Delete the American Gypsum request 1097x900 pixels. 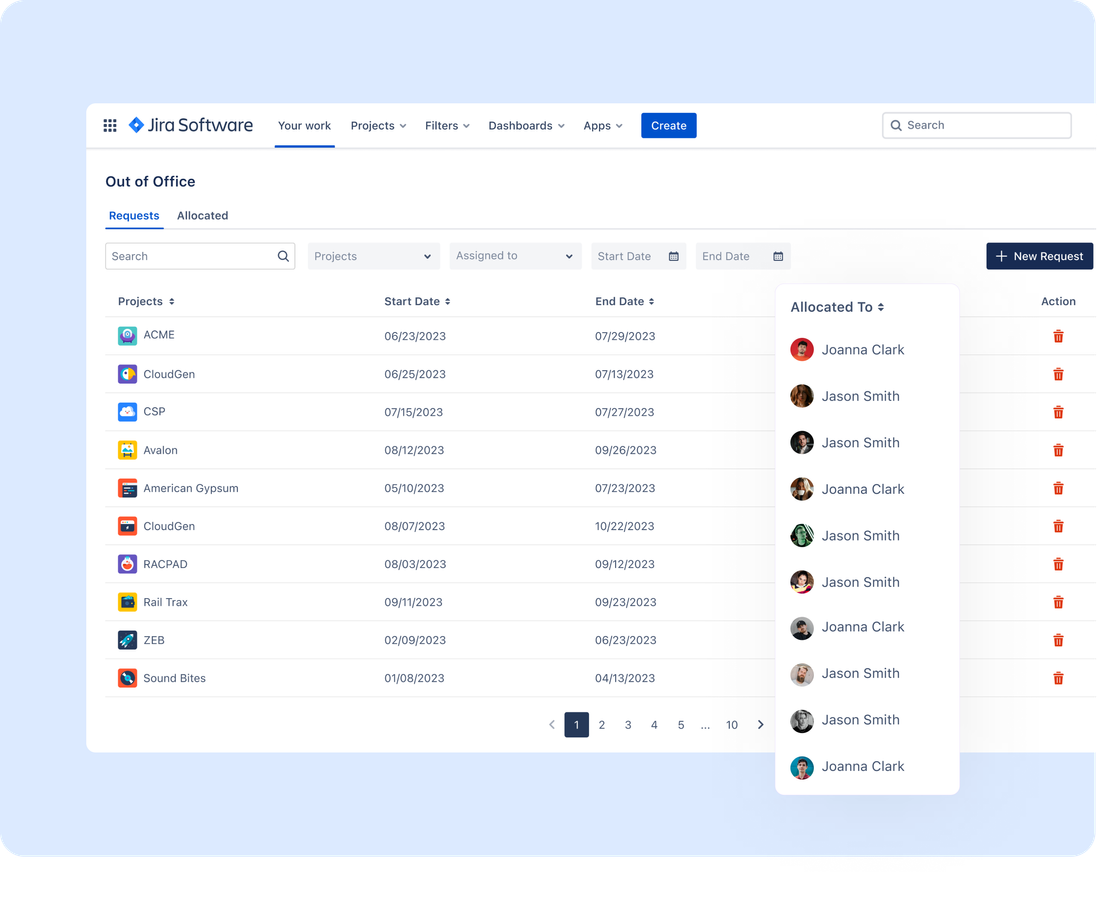click(x=1059, y=488)
